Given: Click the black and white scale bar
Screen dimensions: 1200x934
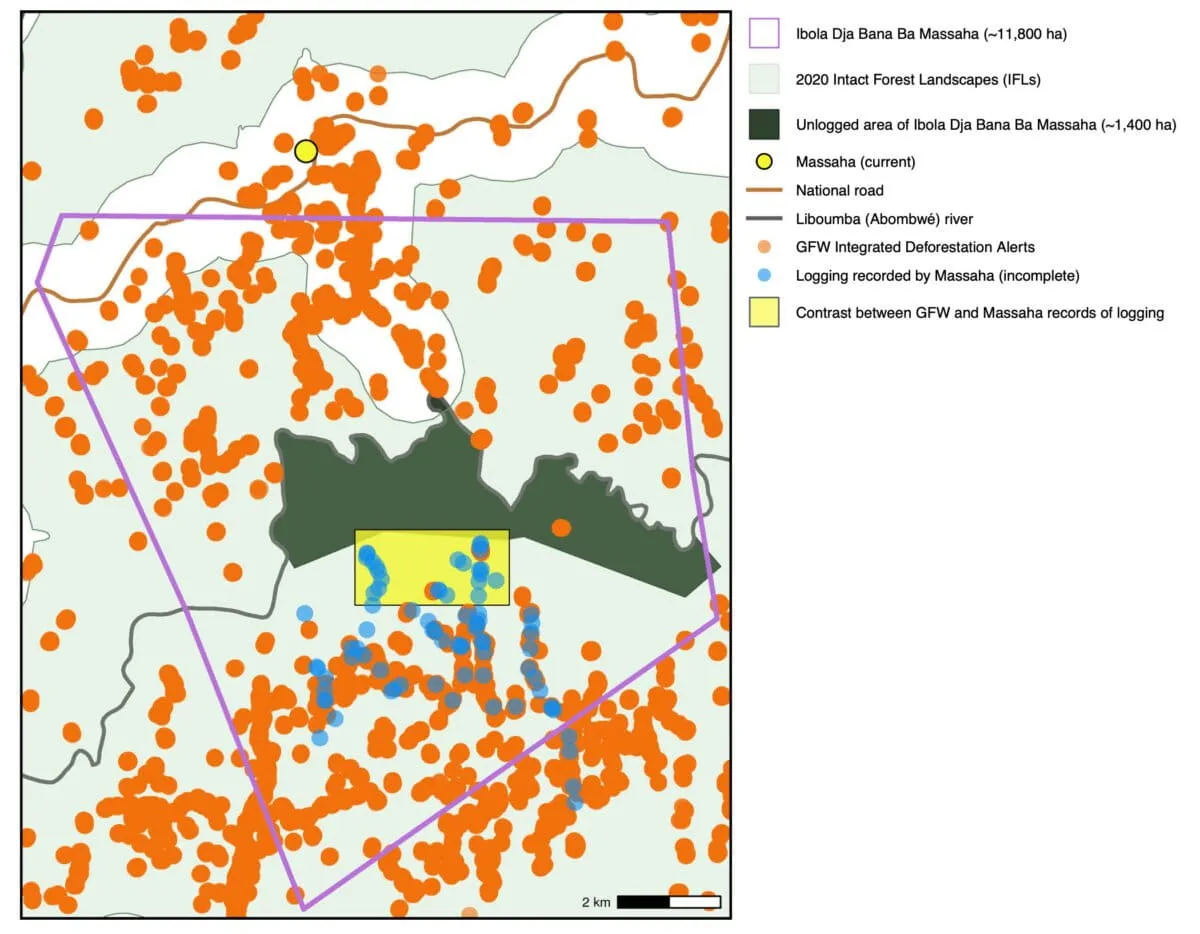Looking at the screenshot, I should click(668, 902).
